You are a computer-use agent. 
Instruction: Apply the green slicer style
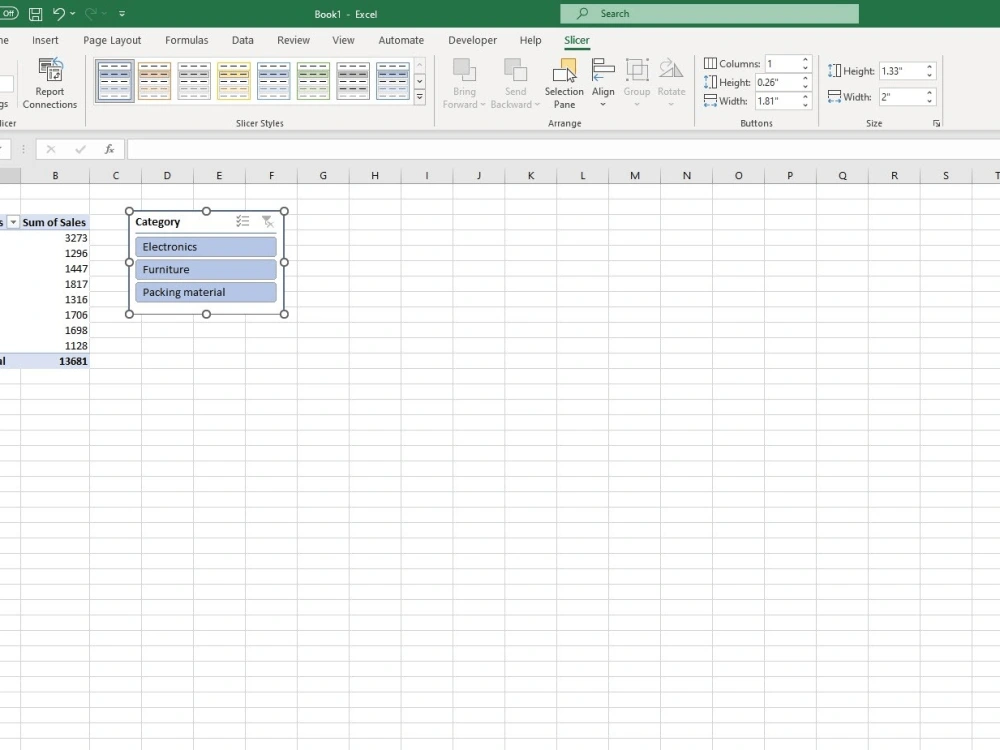click(x=313, y=81)
